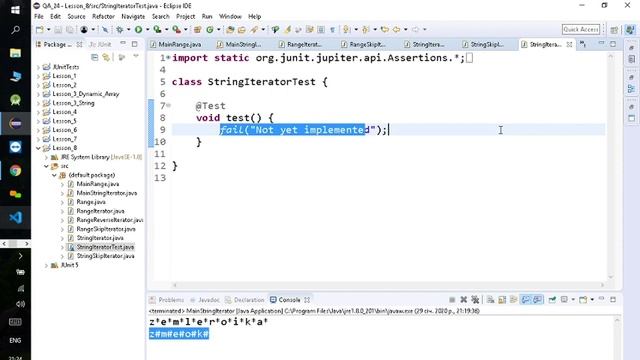Image resolution: width=640 pixels, height=360 pixels.
Task: Toggle the Skip All Breakpoints icon
Action: [x=105, y=29]
